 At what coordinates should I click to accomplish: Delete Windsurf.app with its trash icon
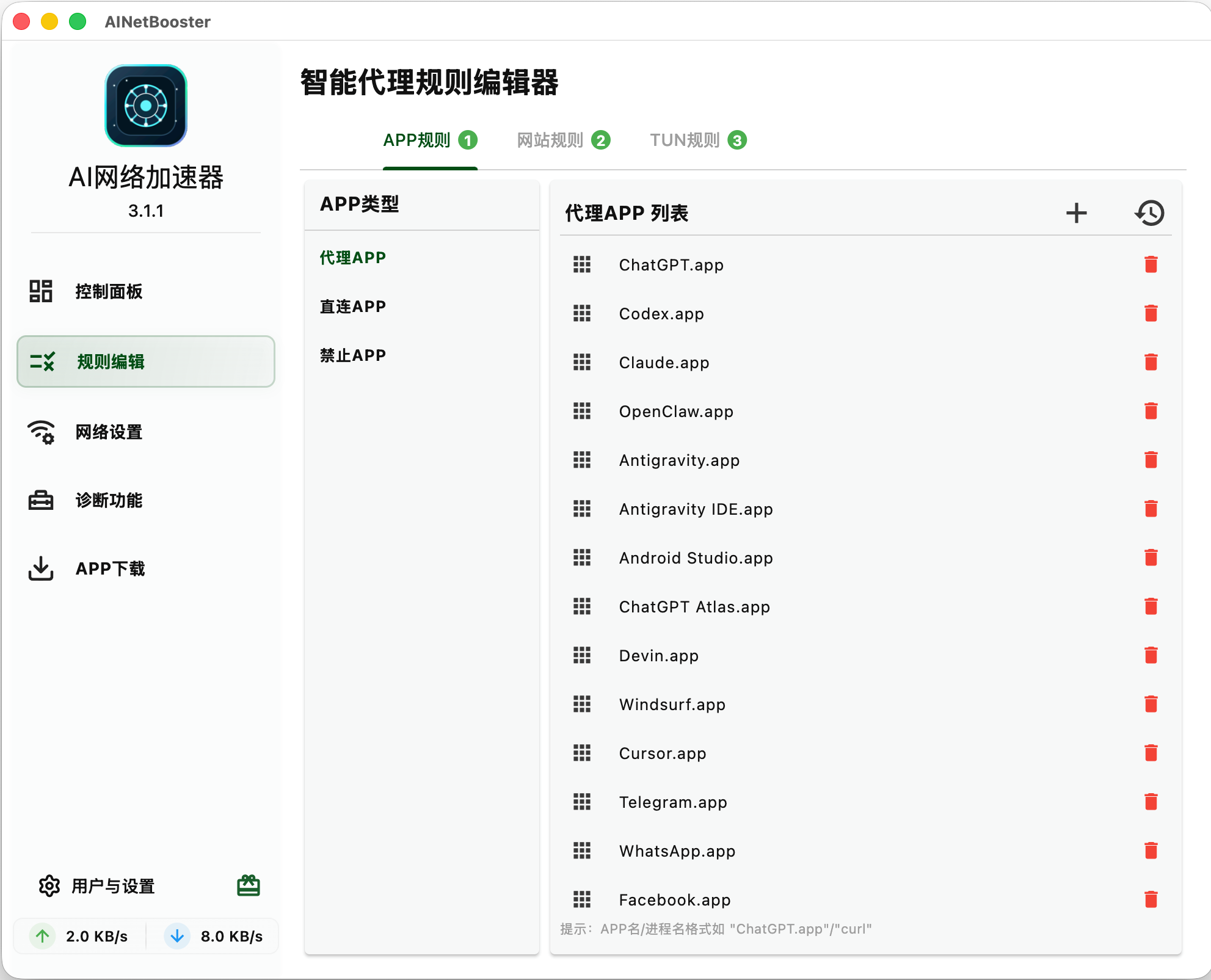1151,704
